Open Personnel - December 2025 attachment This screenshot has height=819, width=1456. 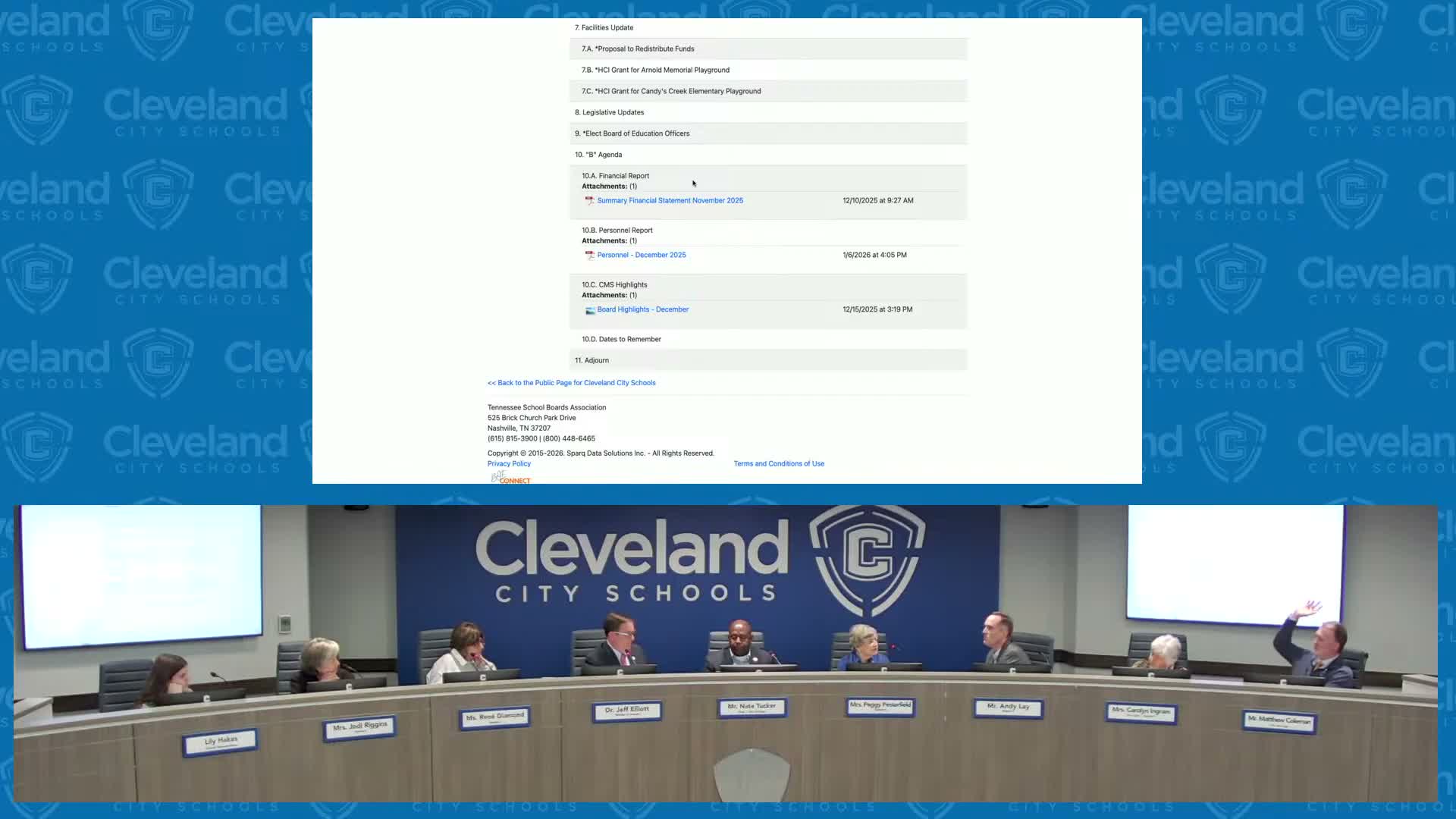(641, 256)
